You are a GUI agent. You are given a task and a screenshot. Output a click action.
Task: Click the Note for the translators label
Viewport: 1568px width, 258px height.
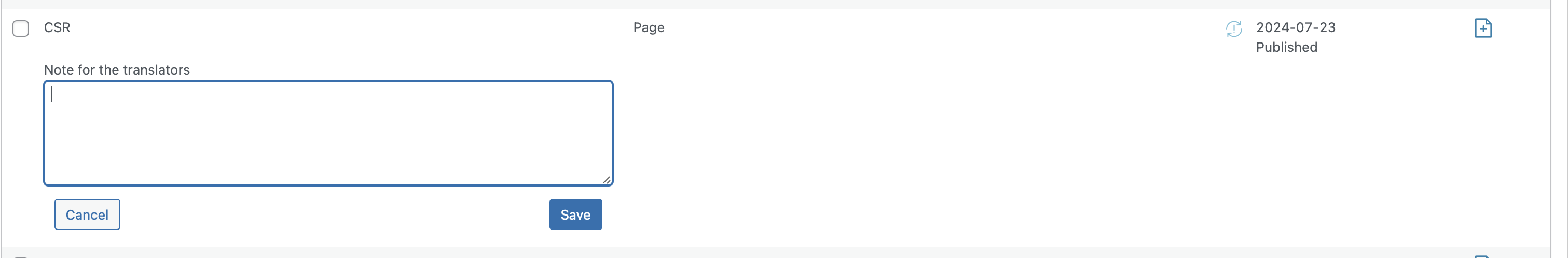tap(117, 70)
